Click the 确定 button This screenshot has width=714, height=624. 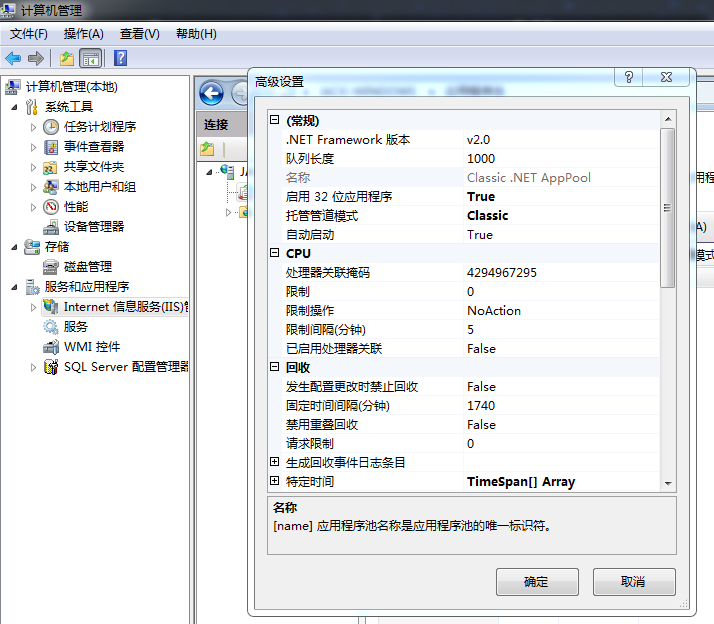click(x=536, y=582)
